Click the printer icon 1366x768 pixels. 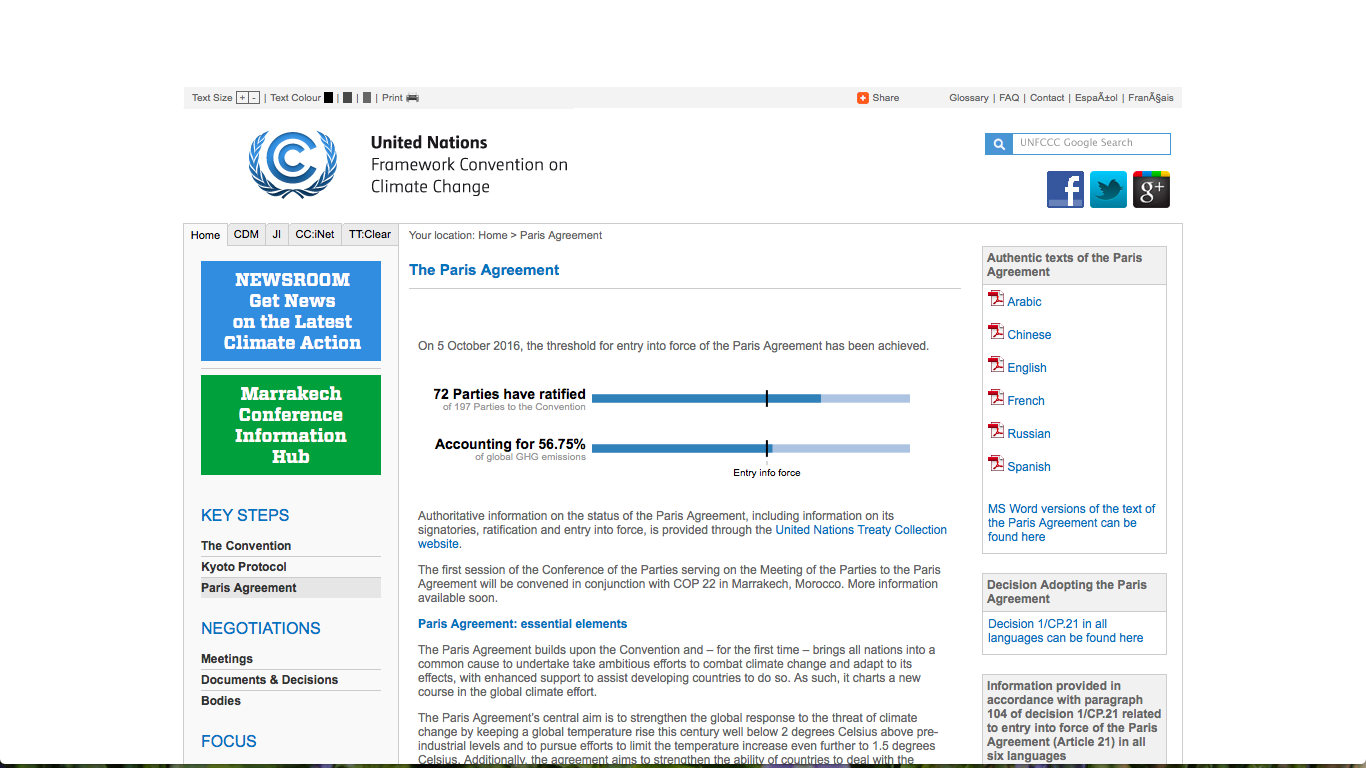coord(412,98)
